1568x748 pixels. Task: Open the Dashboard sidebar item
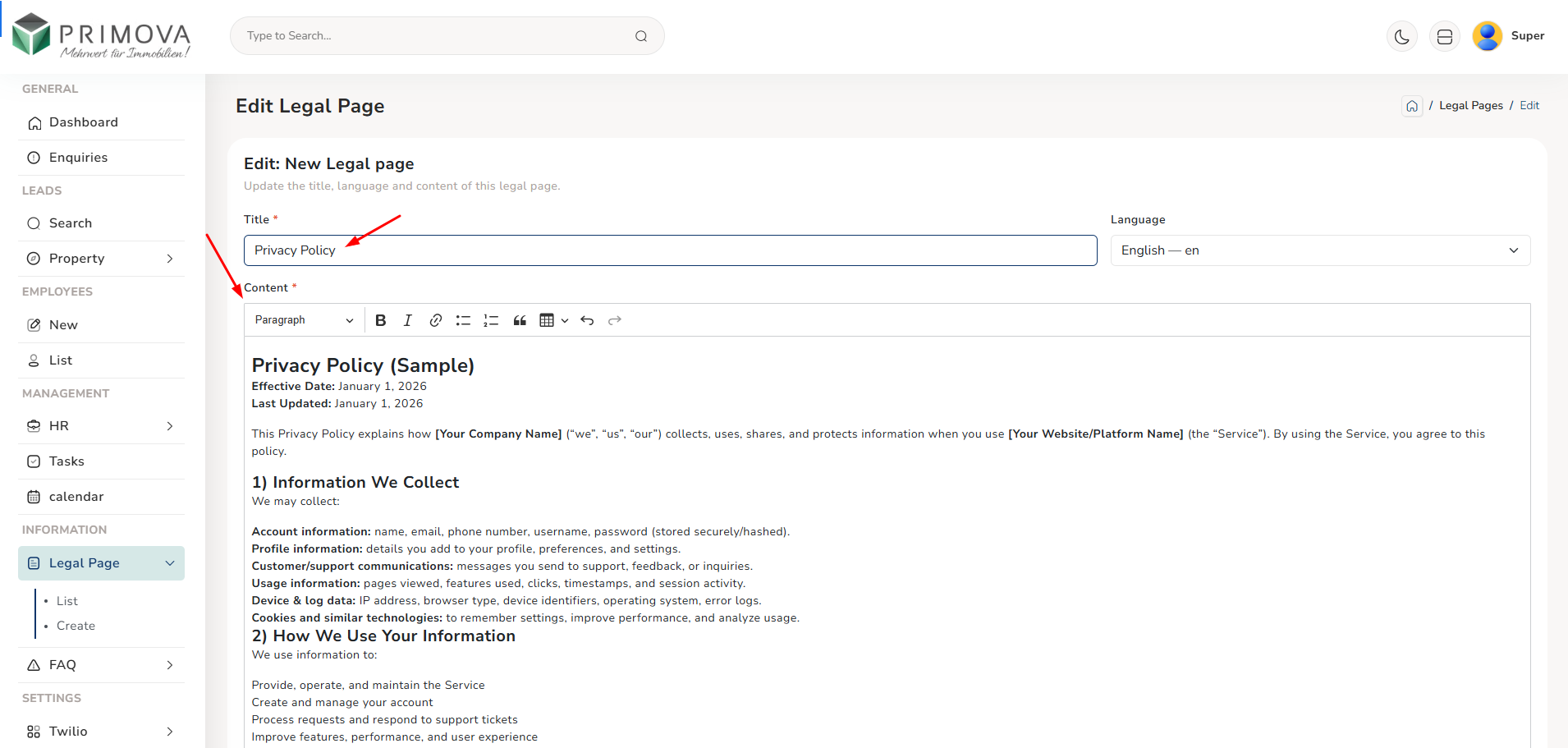coord(84,122)
